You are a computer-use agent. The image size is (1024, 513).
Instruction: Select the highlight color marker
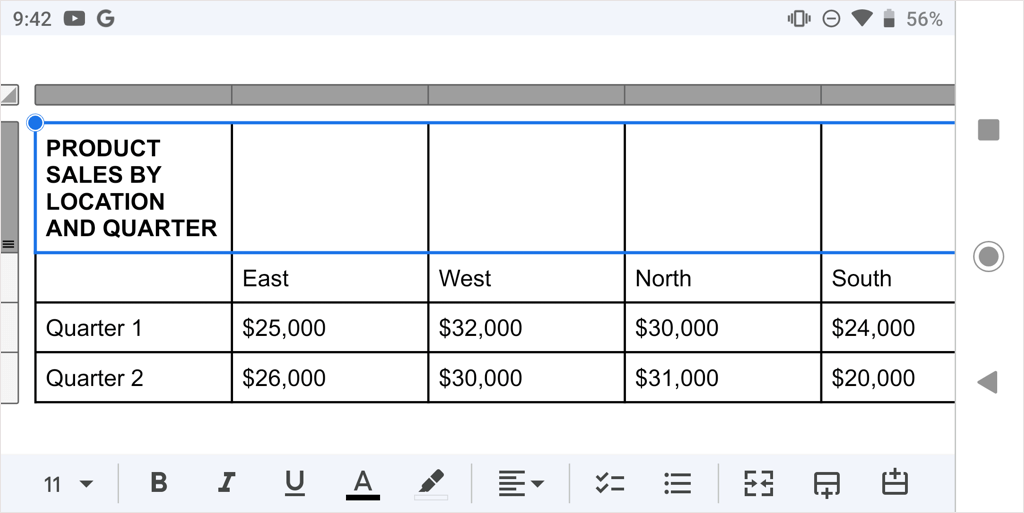431,484
